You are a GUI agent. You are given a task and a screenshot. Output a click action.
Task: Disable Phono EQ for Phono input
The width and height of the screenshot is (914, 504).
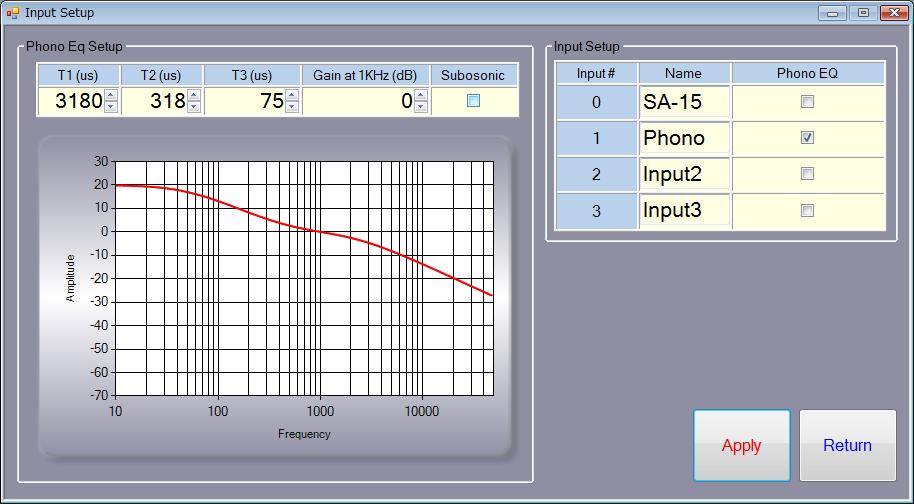(x=807, y=138)
